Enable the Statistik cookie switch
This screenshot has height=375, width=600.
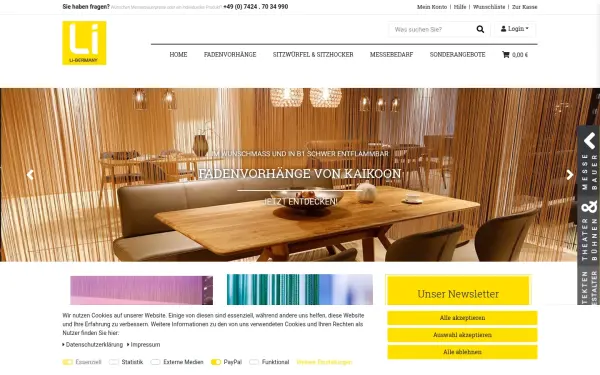[x=114, y=362]
